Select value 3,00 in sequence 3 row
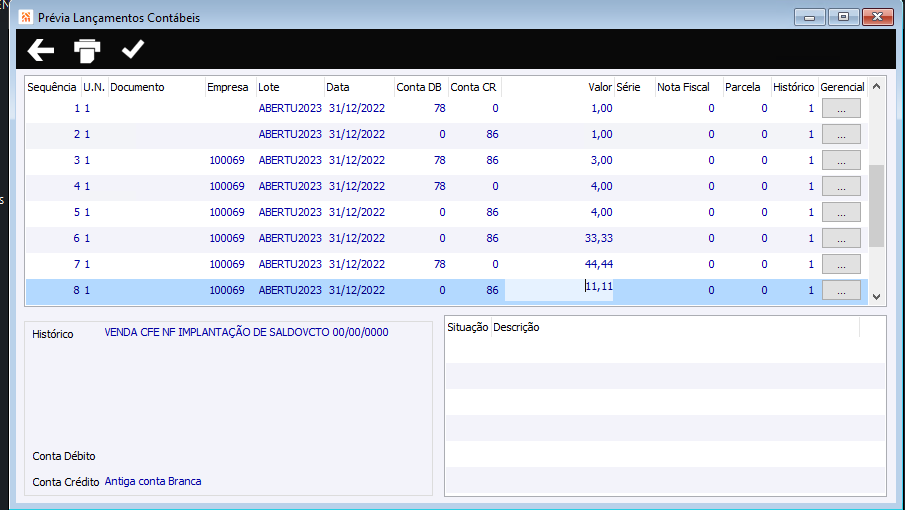This screenshot has height=510, width=905. tap(601, 160)
